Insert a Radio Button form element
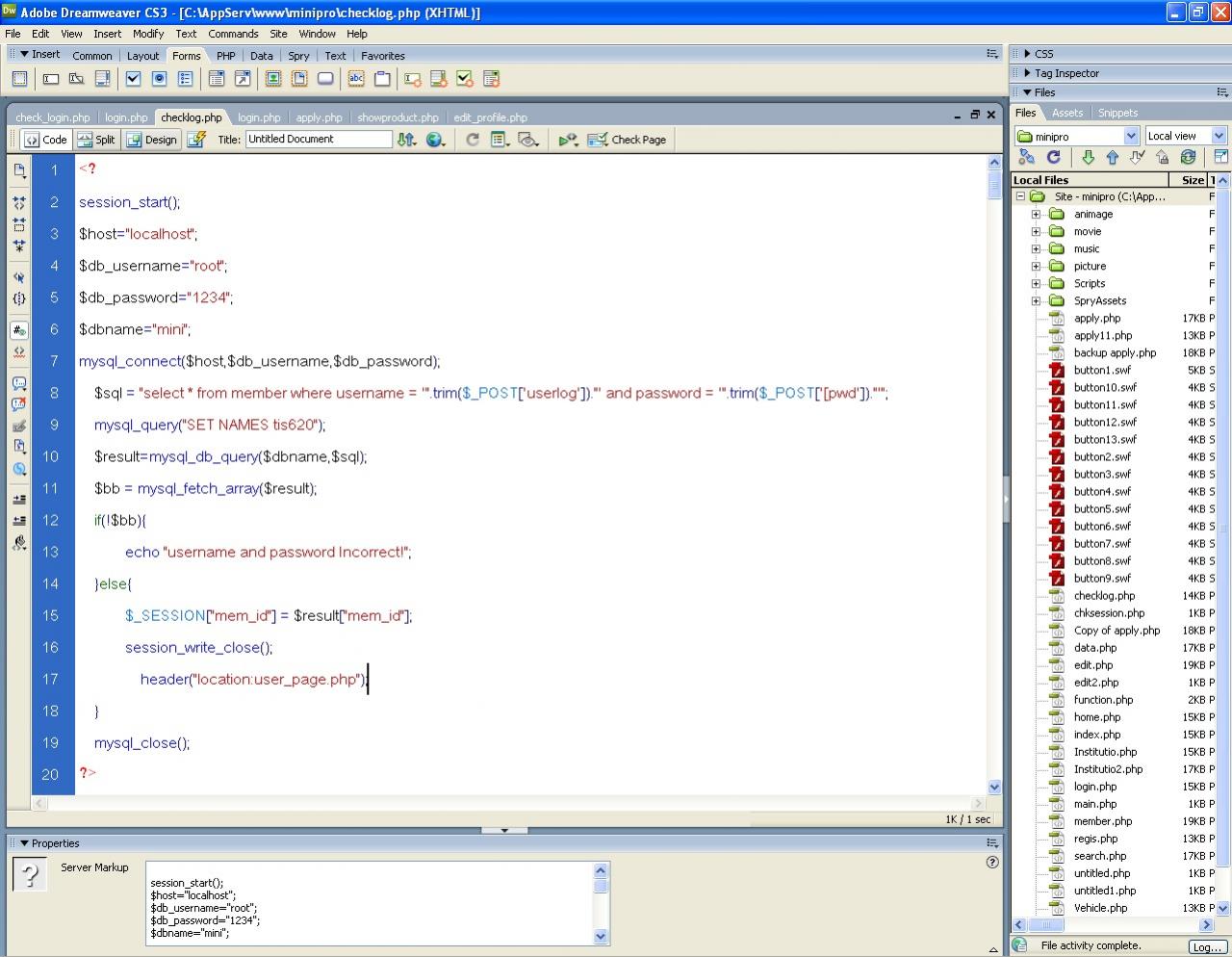The image size is (1232, 957). tap(160, 79)
